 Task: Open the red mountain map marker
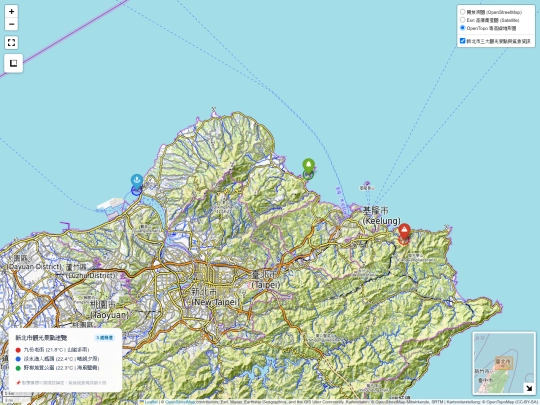(404, 231)
